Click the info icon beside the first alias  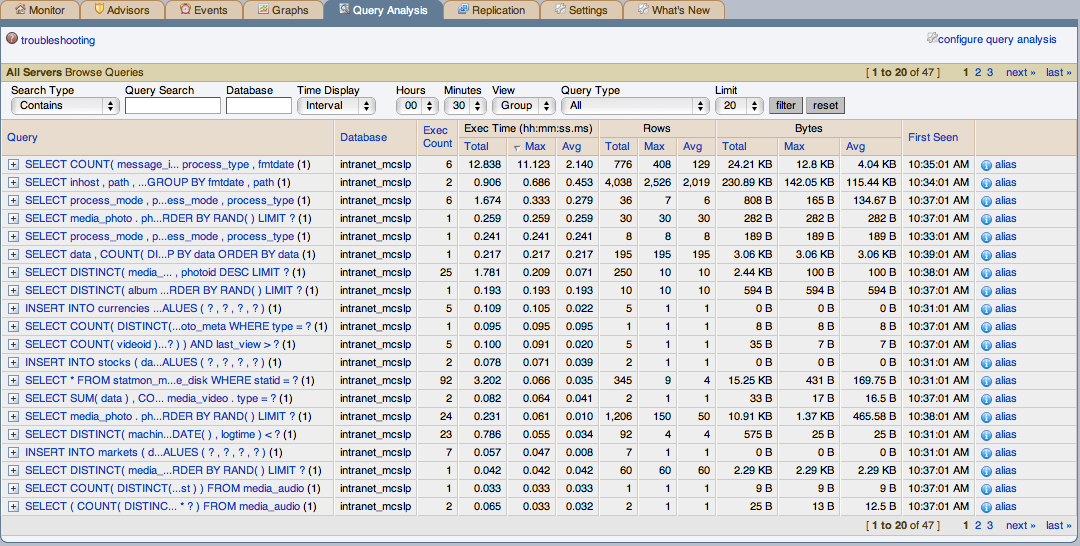[x=986, y=164]
